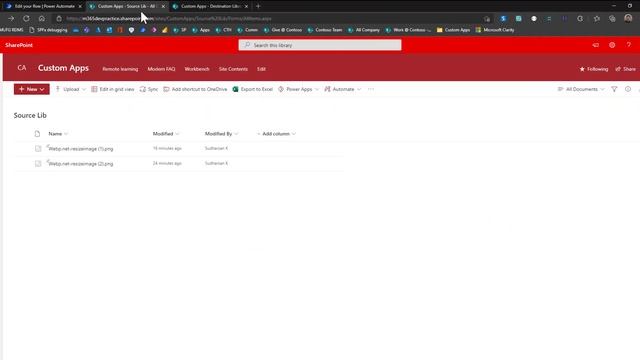Click the file type column header icon
Image resolution: width=640 pixels, height=360 pixels.
[37, 134]
